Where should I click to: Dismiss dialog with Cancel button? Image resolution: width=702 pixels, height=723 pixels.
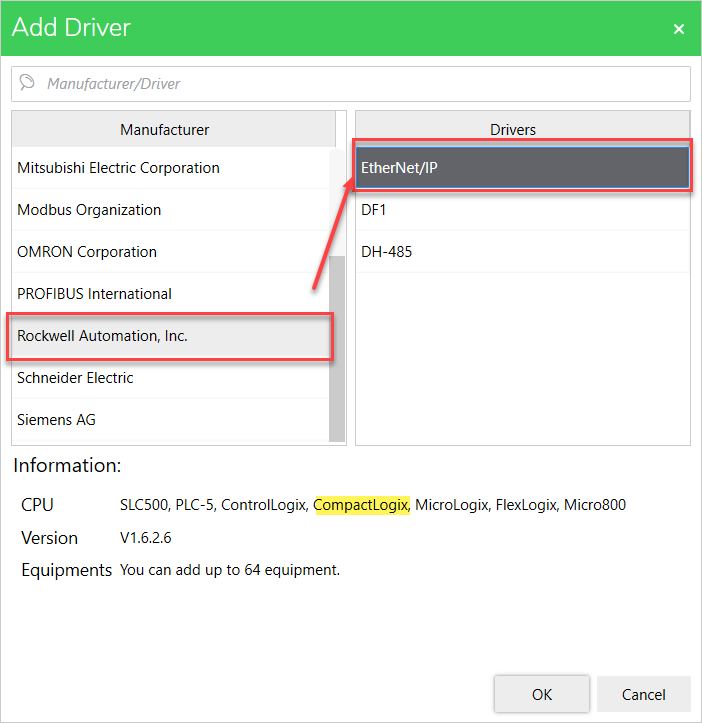643,694
